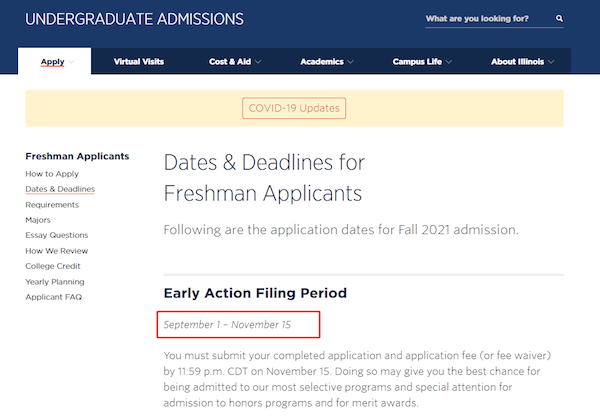This screenshot has height=418, width=600.
Task: Go to the Requirements page
Action: coord(52,205)
